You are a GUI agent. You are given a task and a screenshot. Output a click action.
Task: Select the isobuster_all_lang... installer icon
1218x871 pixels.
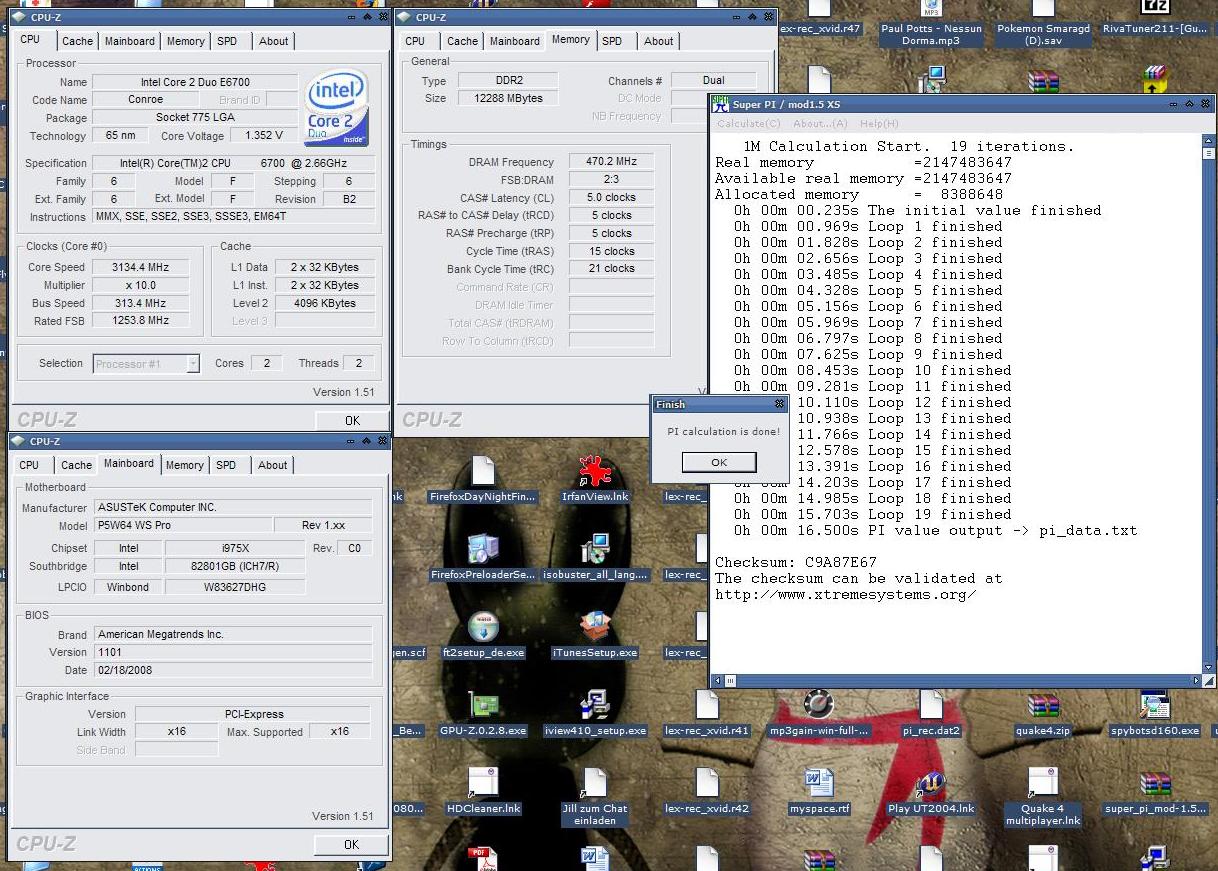pyautogui.click(x=595, y=550)
